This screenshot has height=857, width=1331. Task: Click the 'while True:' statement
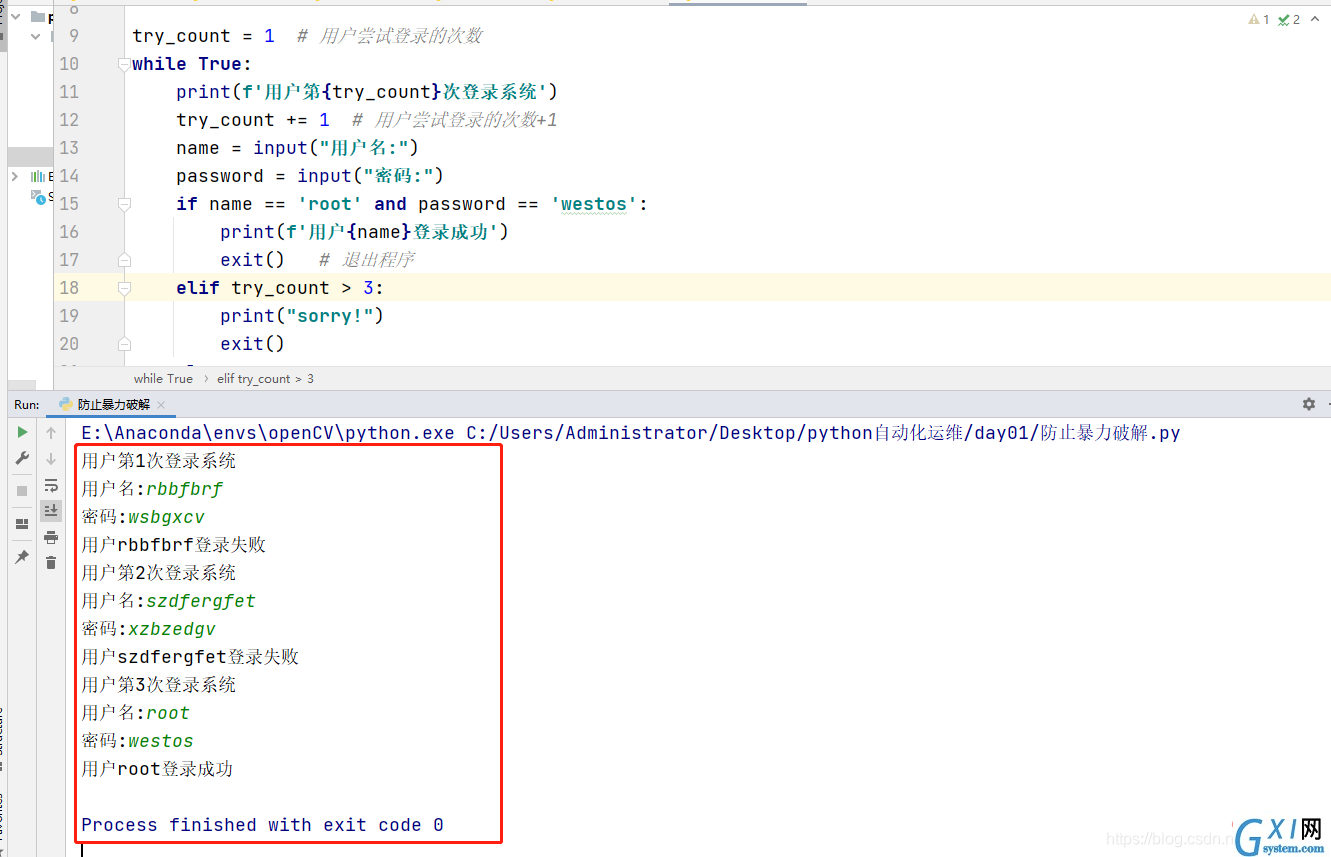tap(192, 64)
